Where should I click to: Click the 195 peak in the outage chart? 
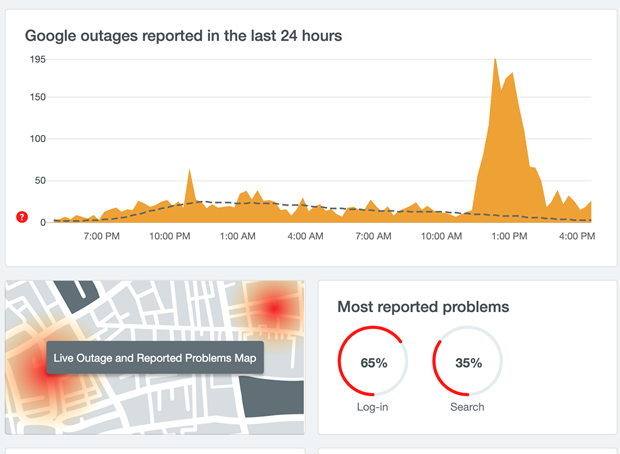point(495,60)
